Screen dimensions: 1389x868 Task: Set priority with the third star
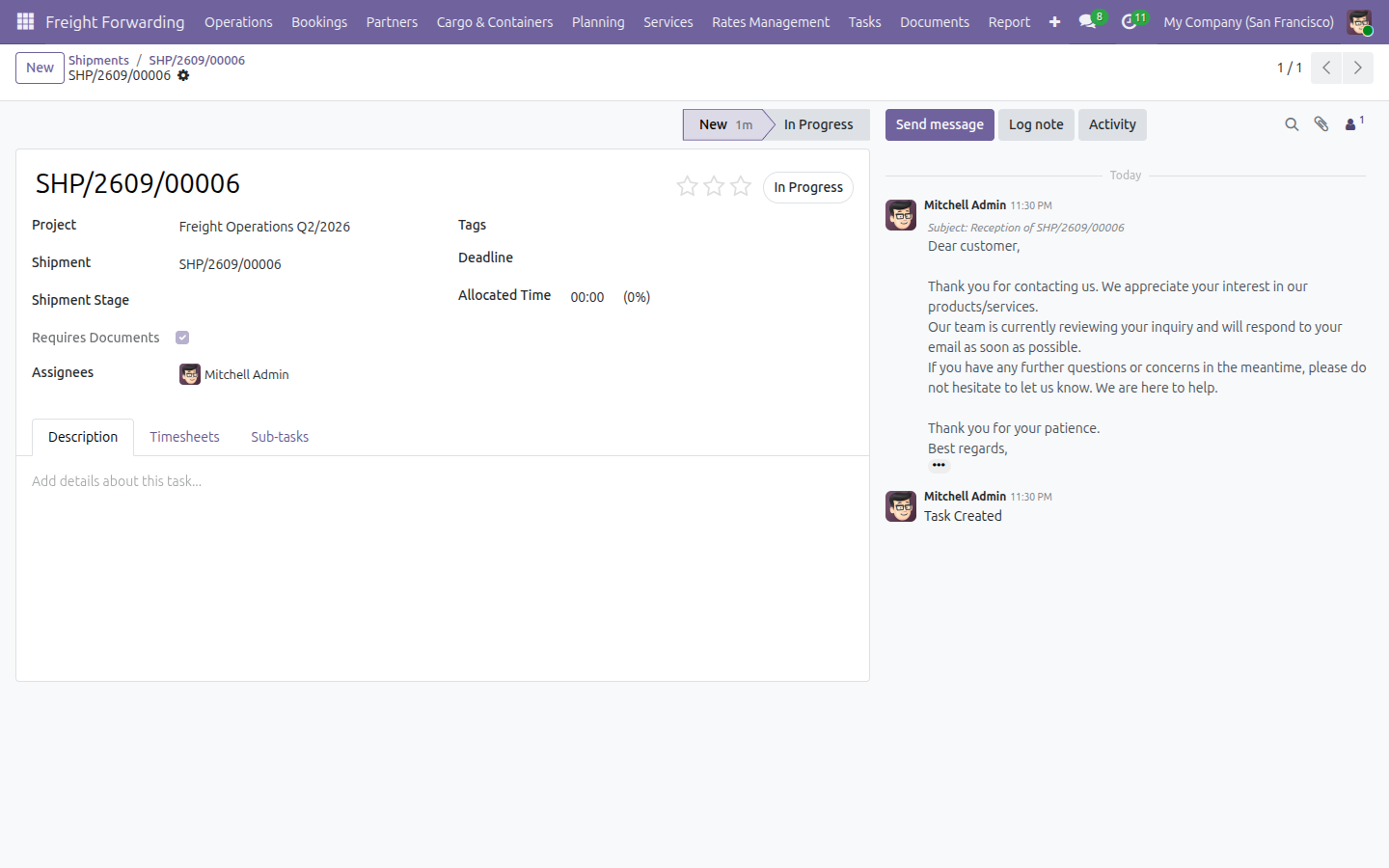741,186
